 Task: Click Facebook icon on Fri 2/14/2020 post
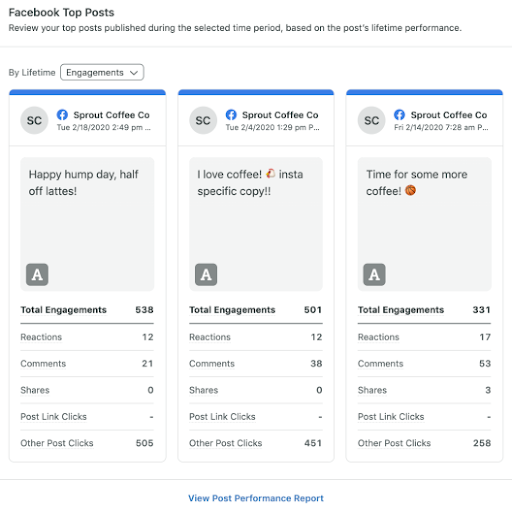coord(399,115)
